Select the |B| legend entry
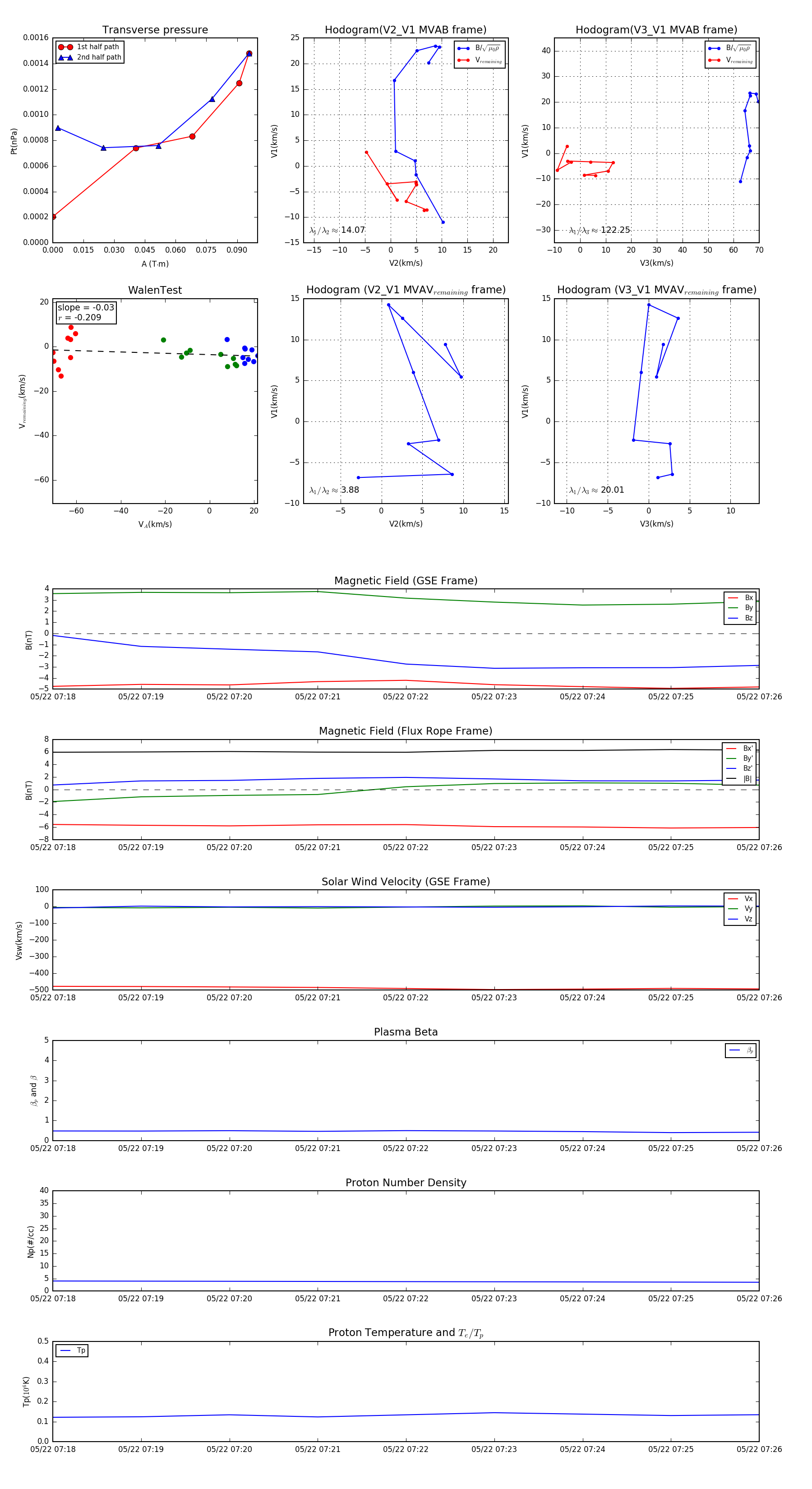Image resolution: width=812 pixels, height=1489 pixels. click(x=739, y=779)
